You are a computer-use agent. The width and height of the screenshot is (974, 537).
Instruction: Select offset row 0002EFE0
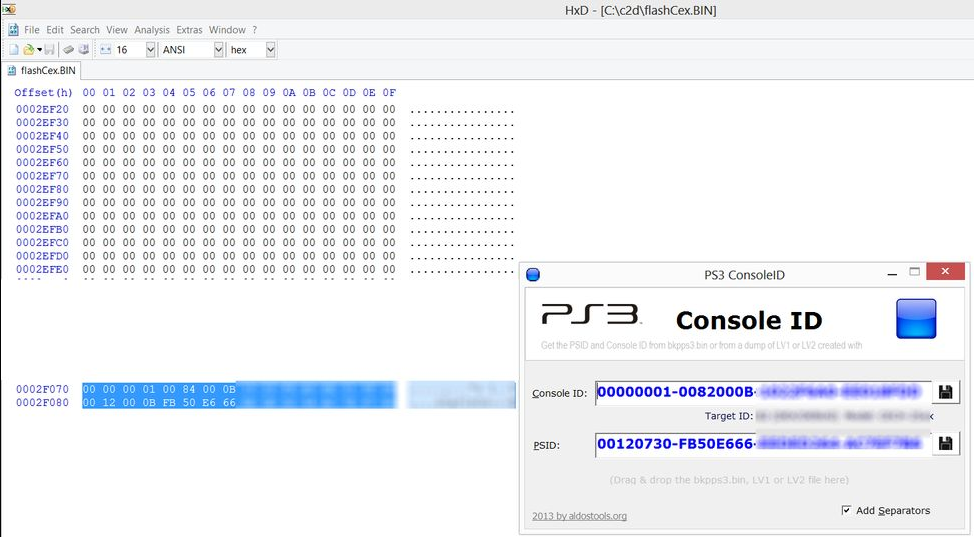pos(42,269)
